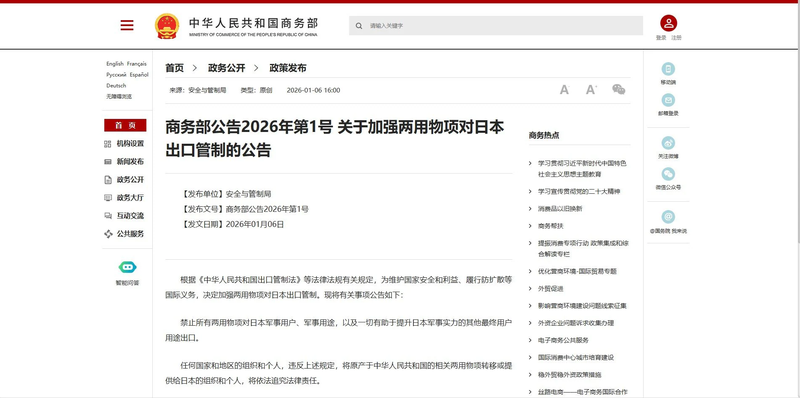This screenshot has height=398, width=800.
Task: Click 政务公开 in the breadcrumb
Action: [227, 68]
